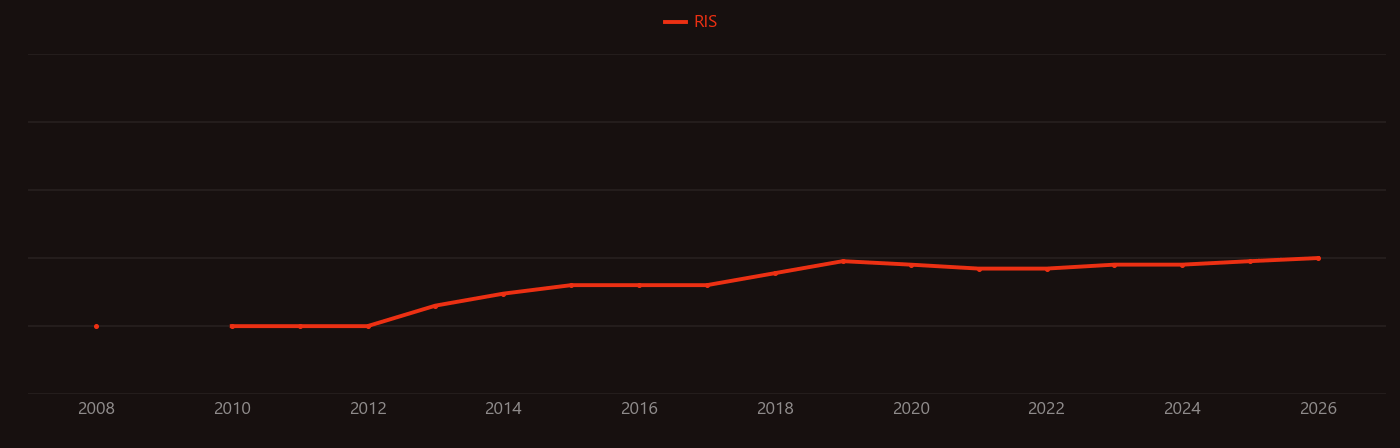
Task: Click the 2014 x-axis label
Action: click(x=503, y=409)
